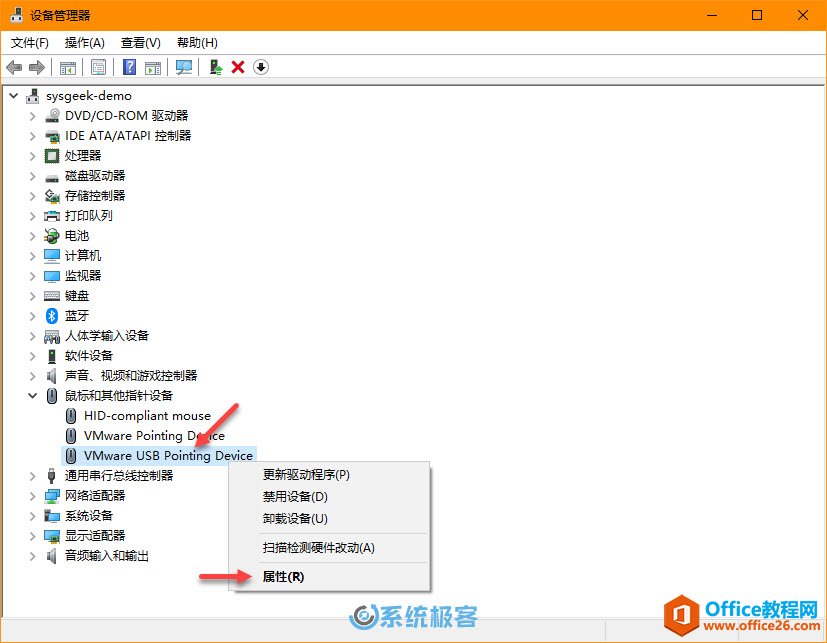827x643 pixels.
Task: Click the blue Help question-mark icon
Action: tap(129, 67)
